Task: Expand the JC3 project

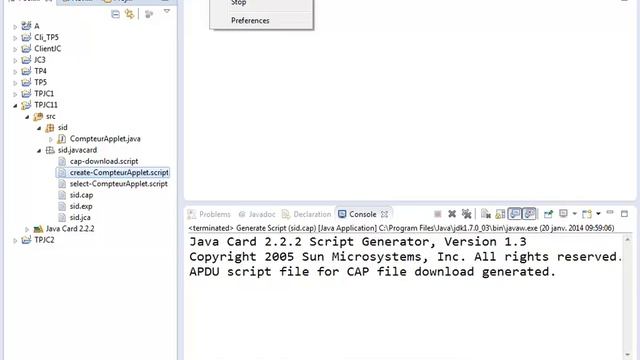Action: 15,60
